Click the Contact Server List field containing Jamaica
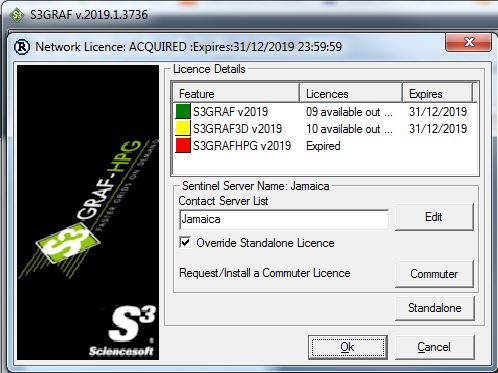498x373 pixels. 284,219
